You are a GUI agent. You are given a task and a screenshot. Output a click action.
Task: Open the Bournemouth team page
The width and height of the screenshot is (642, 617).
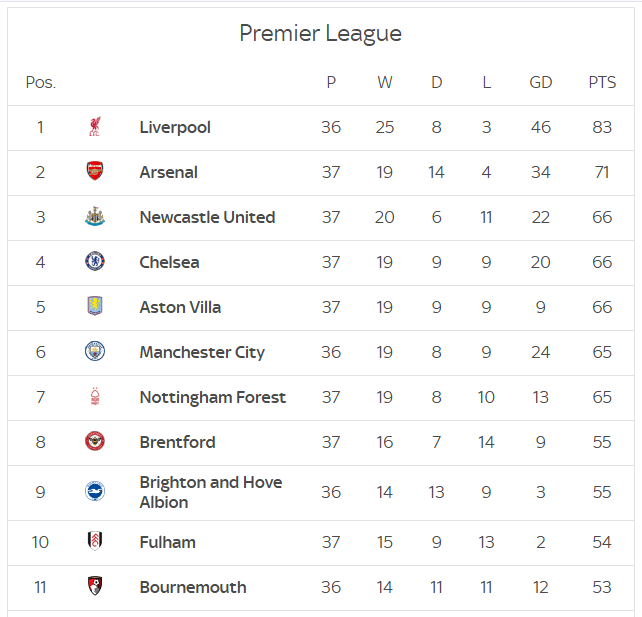click(193, 587)
